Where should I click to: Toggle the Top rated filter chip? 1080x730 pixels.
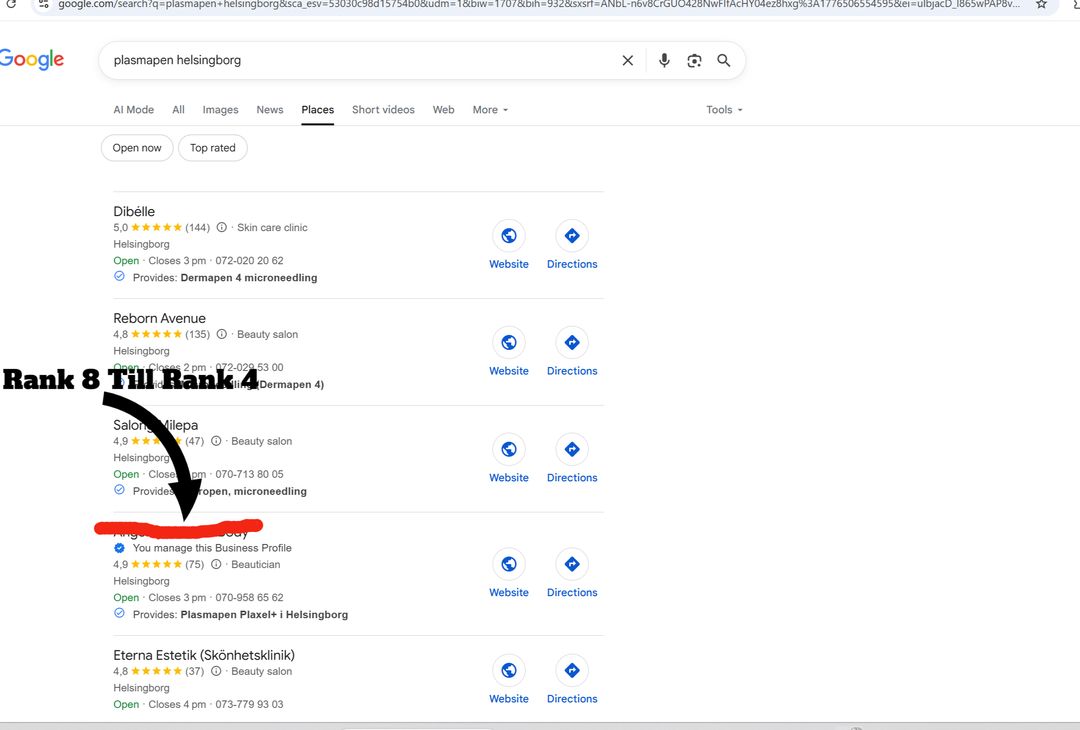pos(213,148)
